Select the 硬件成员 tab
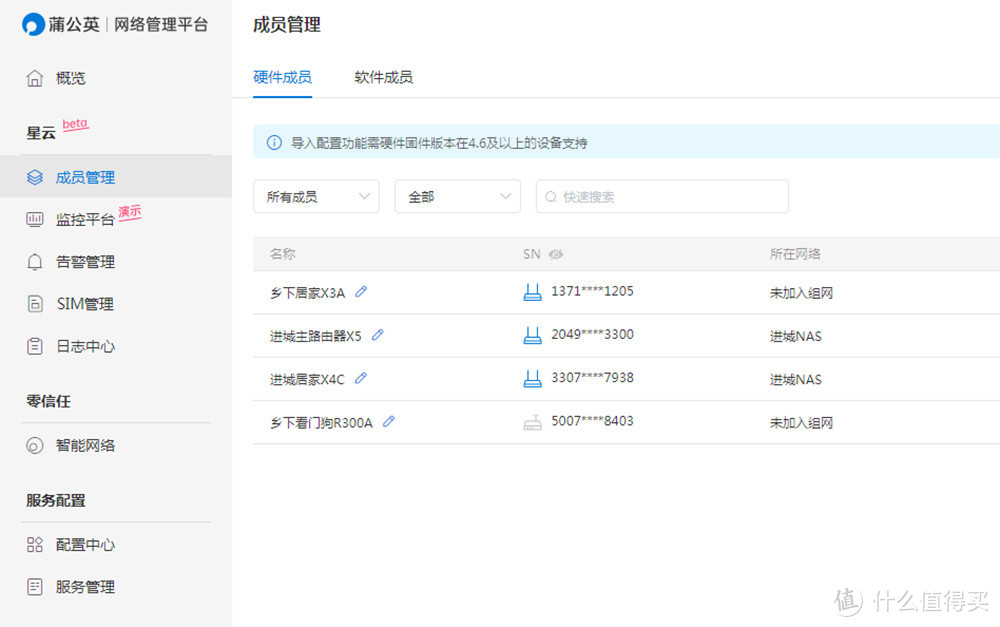The image size is (1000, 627). point(283,76)
